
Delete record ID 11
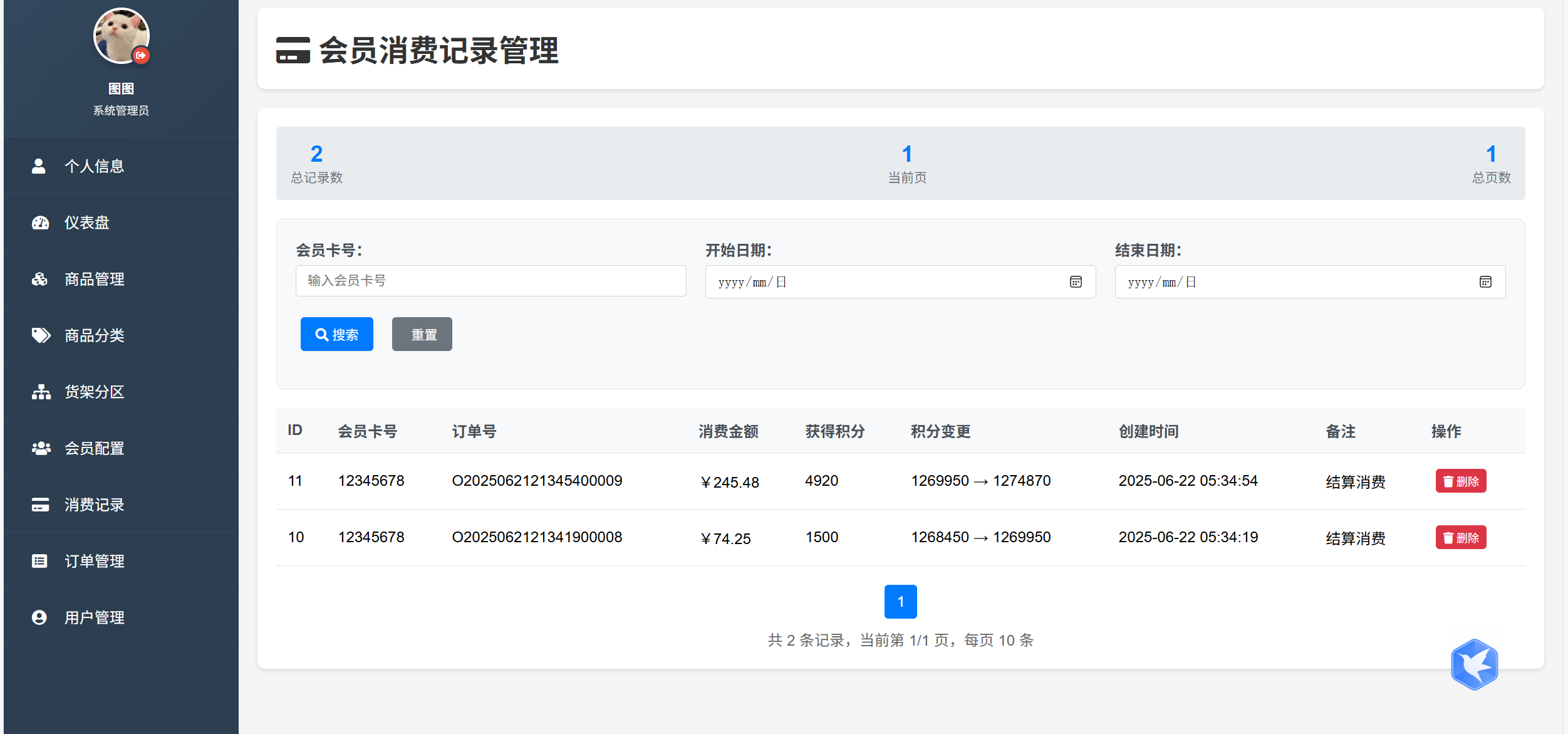(x=1460, y=481)
